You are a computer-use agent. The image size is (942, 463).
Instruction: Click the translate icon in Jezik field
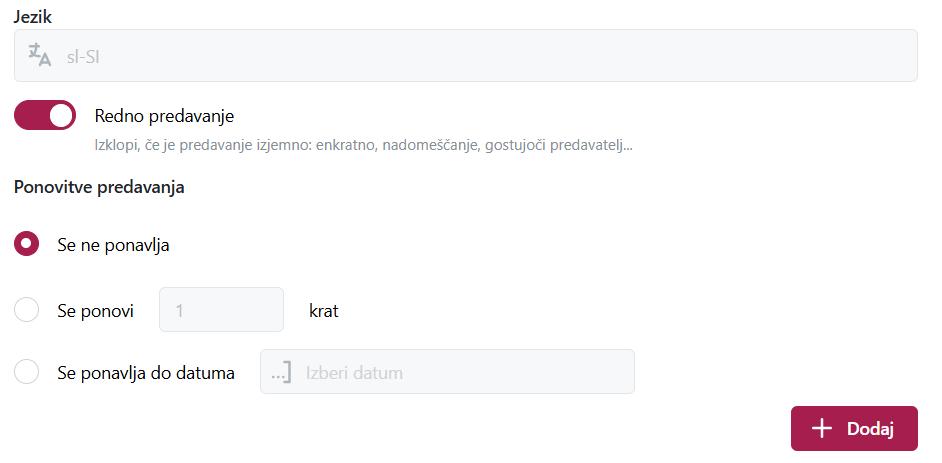click(40, 55)
